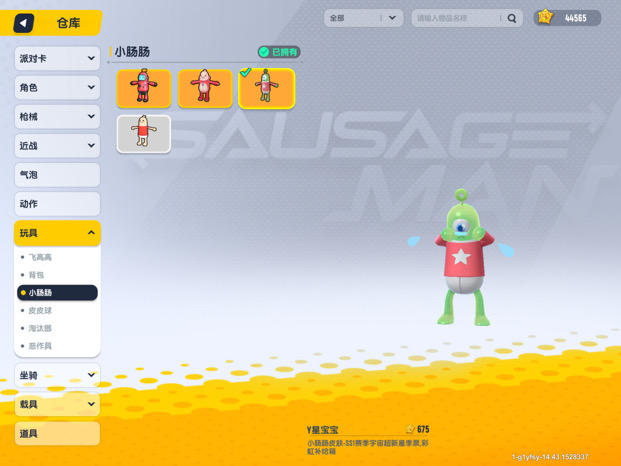Expand the 载具 category
The width and height of the screenshot is (621, 466).
(57, 404)
